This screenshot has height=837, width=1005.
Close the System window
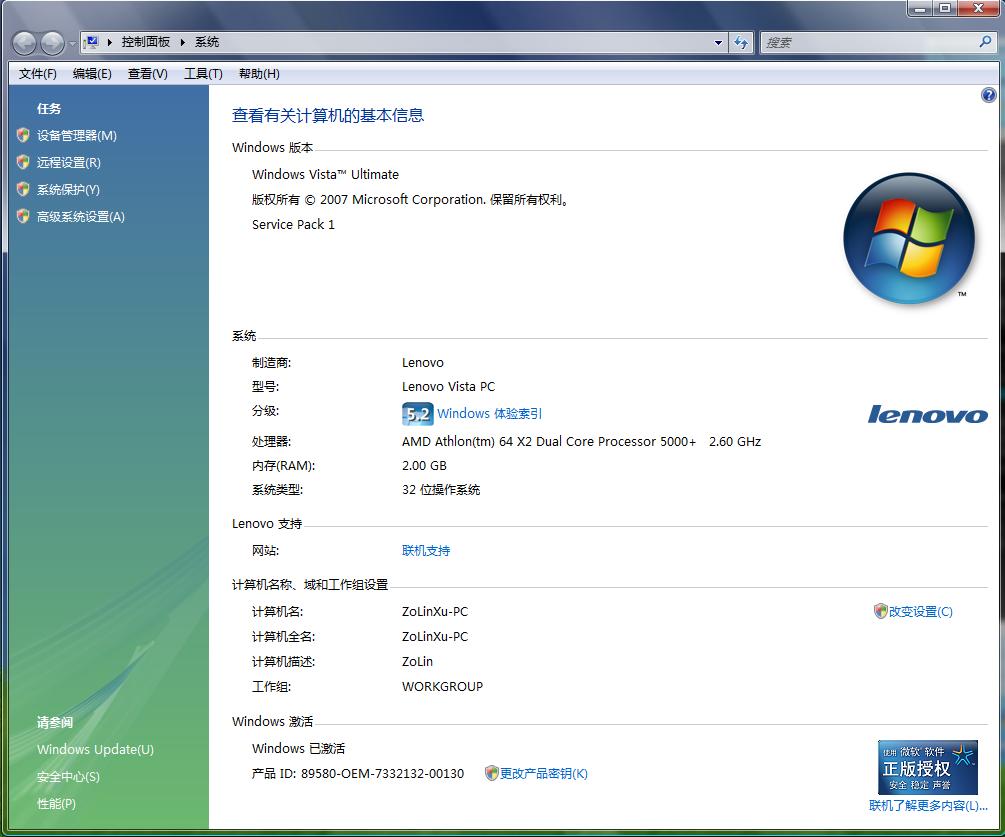point(979,8)
